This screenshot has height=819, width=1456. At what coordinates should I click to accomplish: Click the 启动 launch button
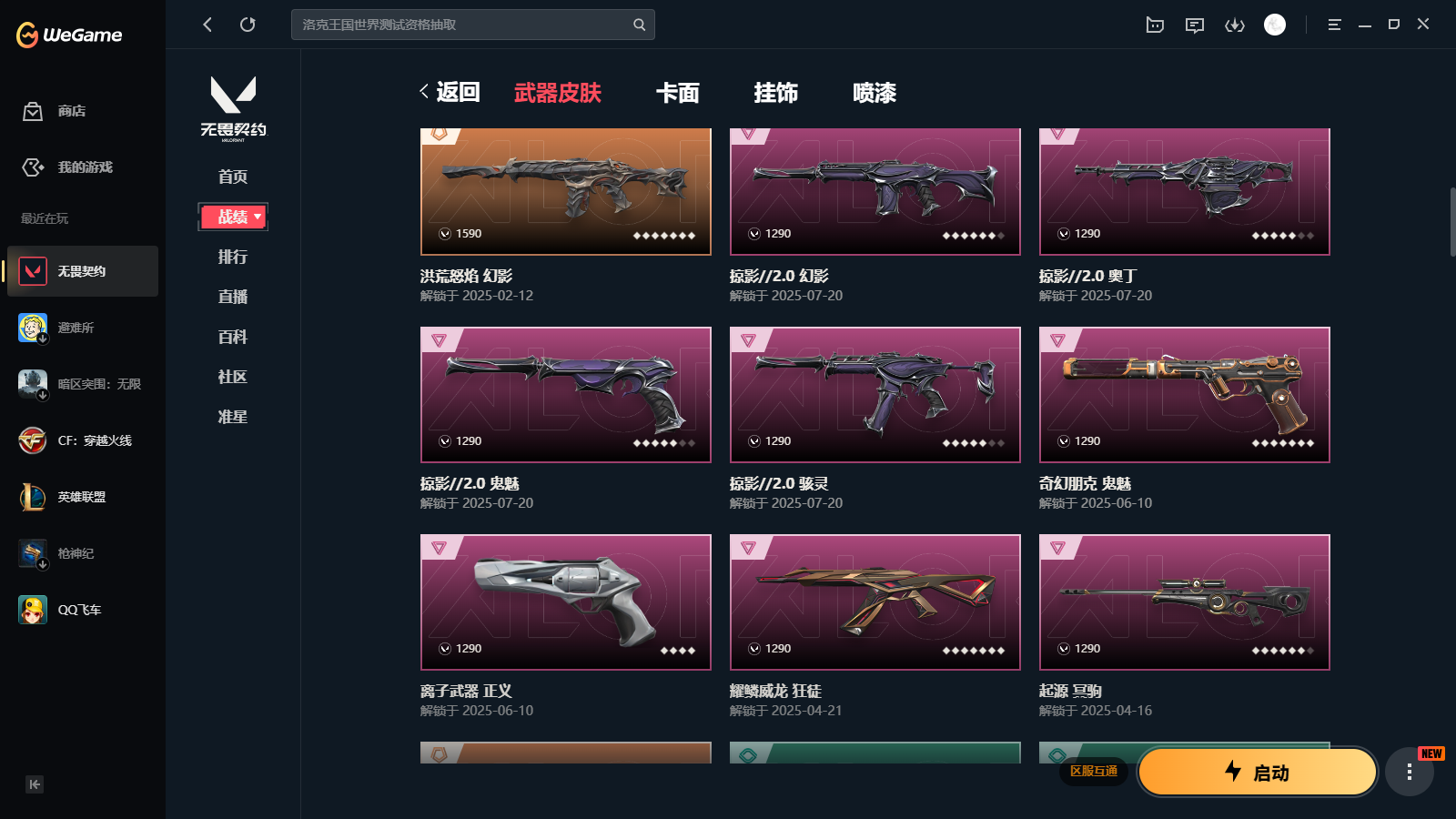tap(1258, 772)
